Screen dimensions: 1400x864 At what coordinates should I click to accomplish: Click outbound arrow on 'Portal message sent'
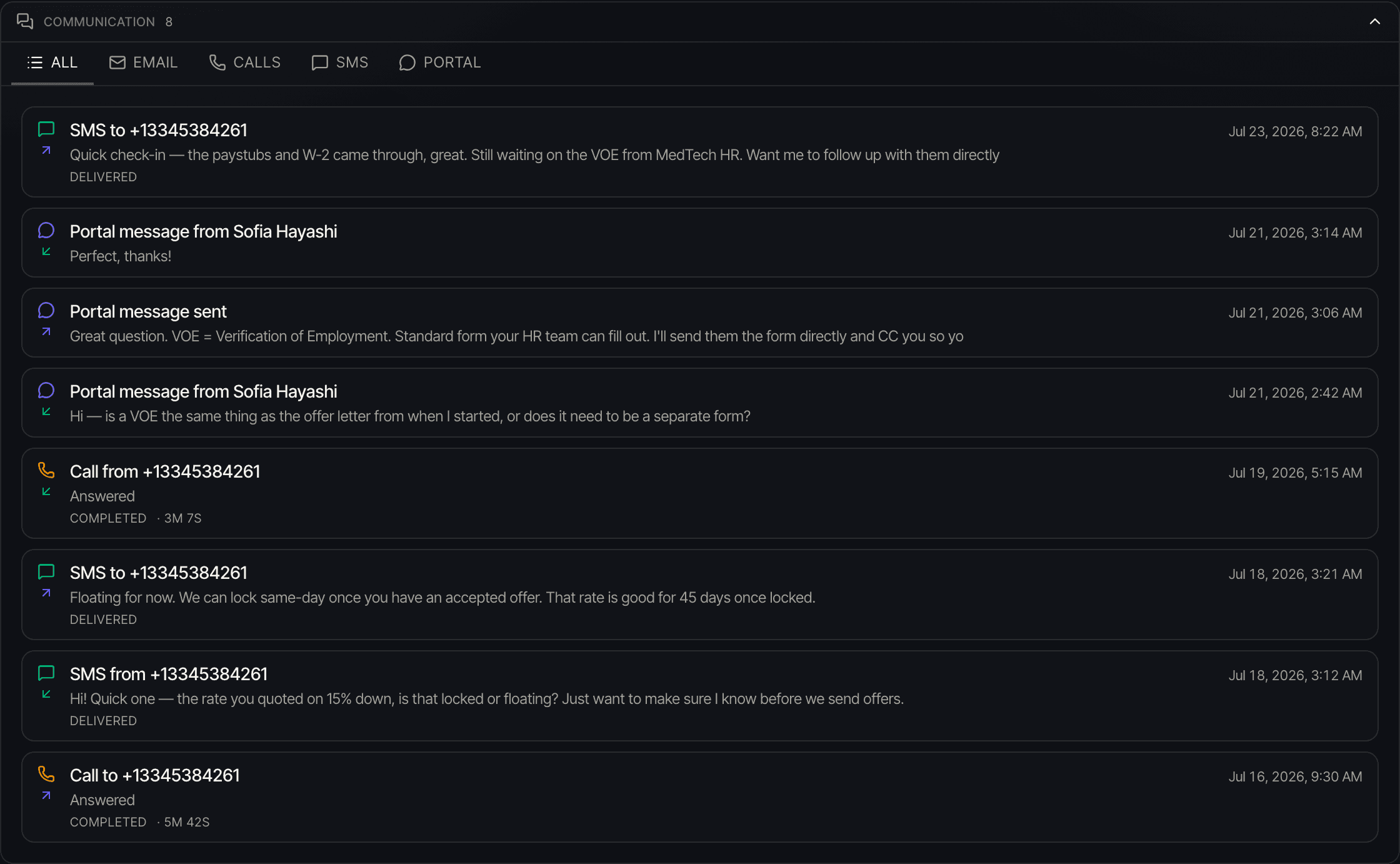46,331
